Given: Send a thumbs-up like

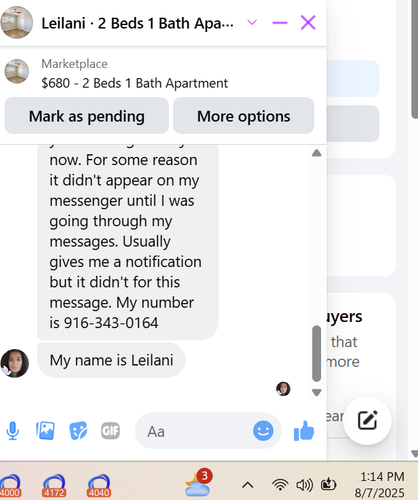Looking at the screenshot, I should [x=304, y=431].
